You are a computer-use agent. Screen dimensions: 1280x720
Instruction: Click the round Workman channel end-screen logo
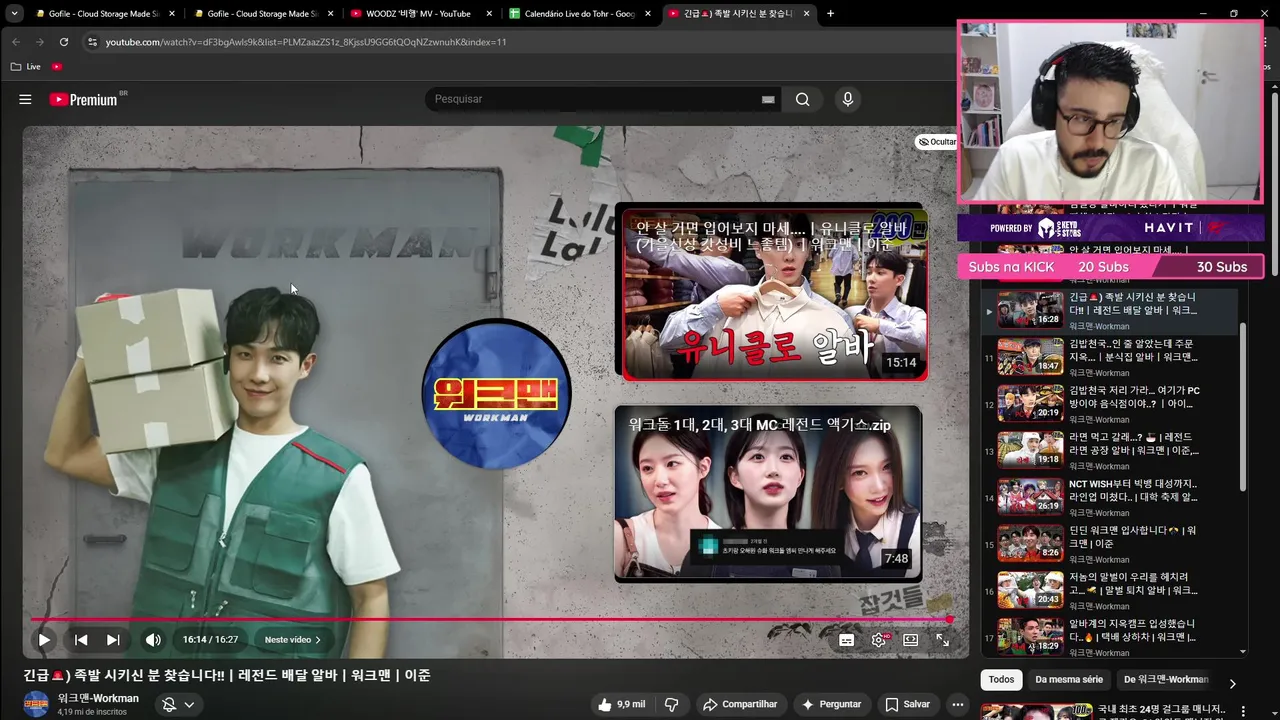pos(496,395)
